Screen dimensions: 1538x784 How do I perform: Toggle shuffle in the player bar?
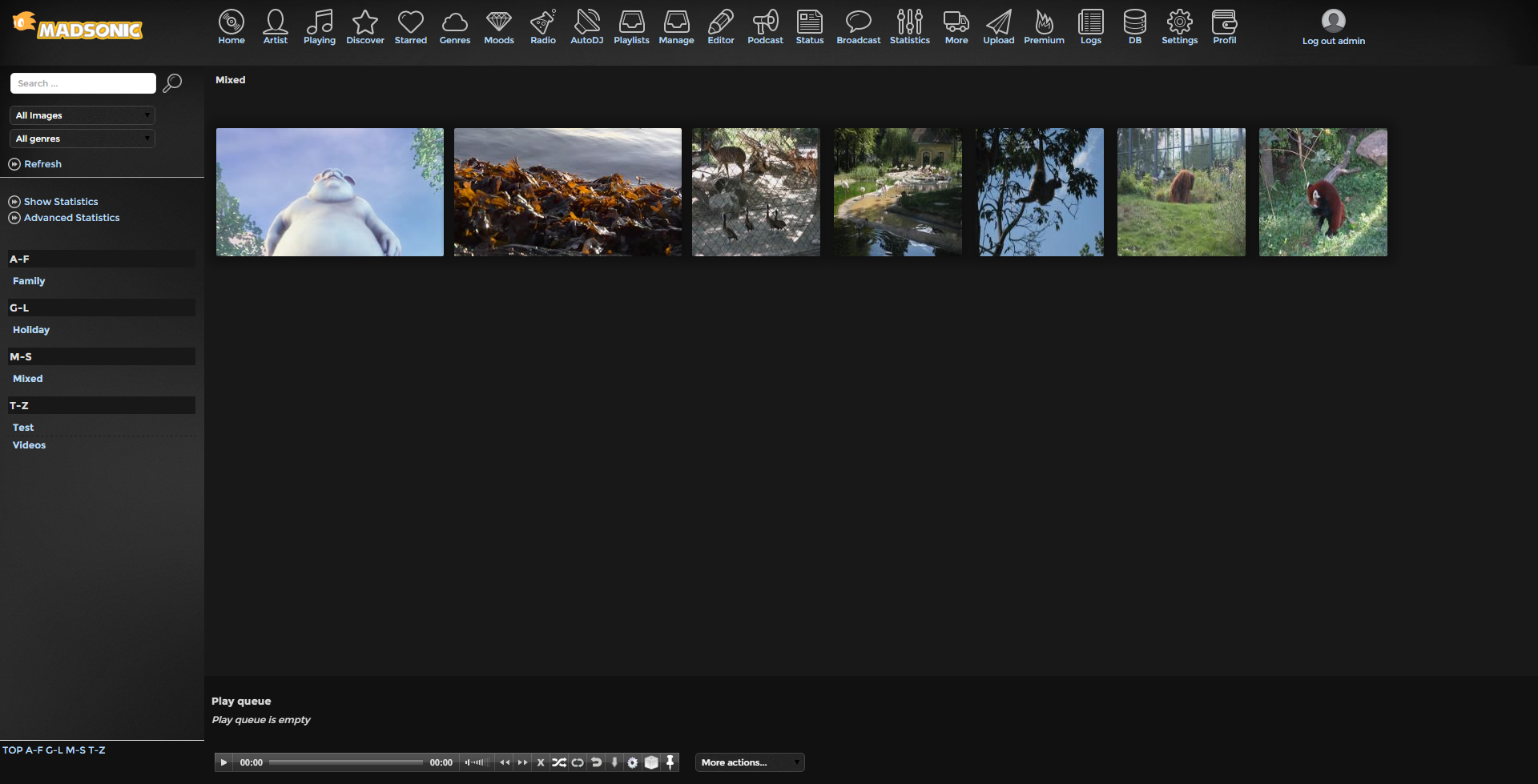coord(559,762)
